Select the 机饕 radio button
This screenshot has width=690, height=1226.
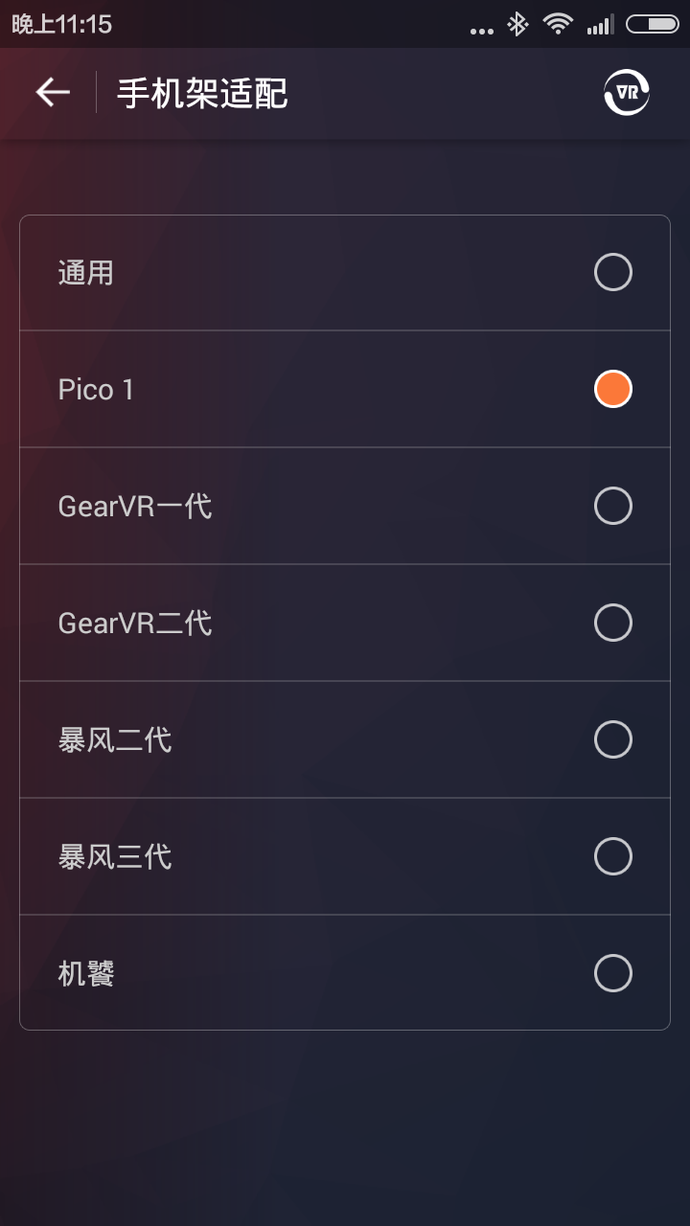coord(613,973)
